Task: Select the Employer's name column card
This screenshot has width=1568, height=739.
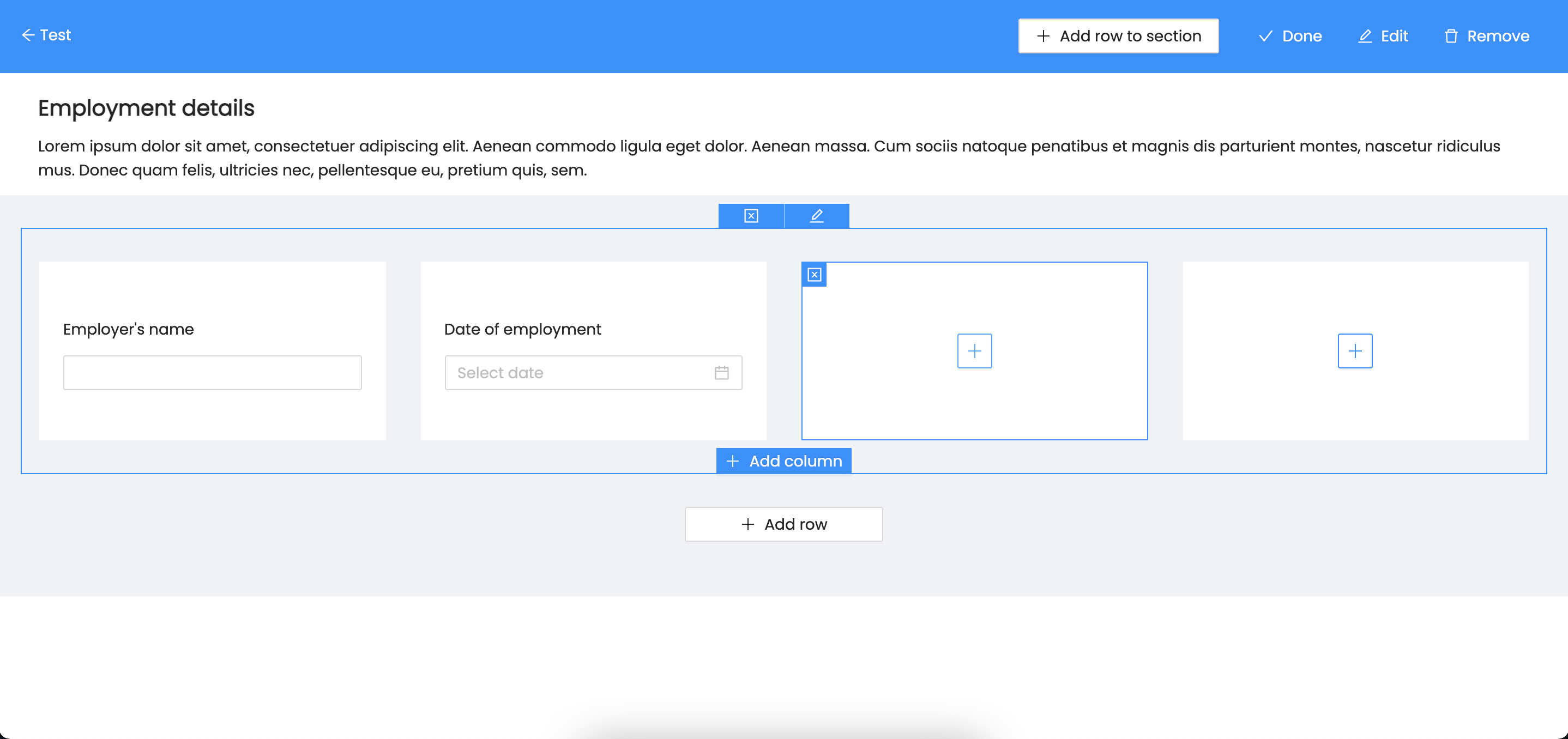Action: (213, 286)
